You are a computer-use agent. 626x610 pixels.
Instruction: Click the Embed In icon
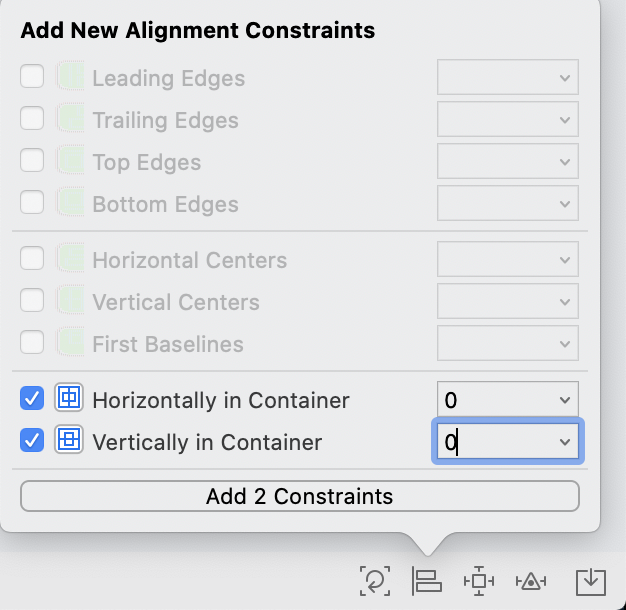click(591, 580)
